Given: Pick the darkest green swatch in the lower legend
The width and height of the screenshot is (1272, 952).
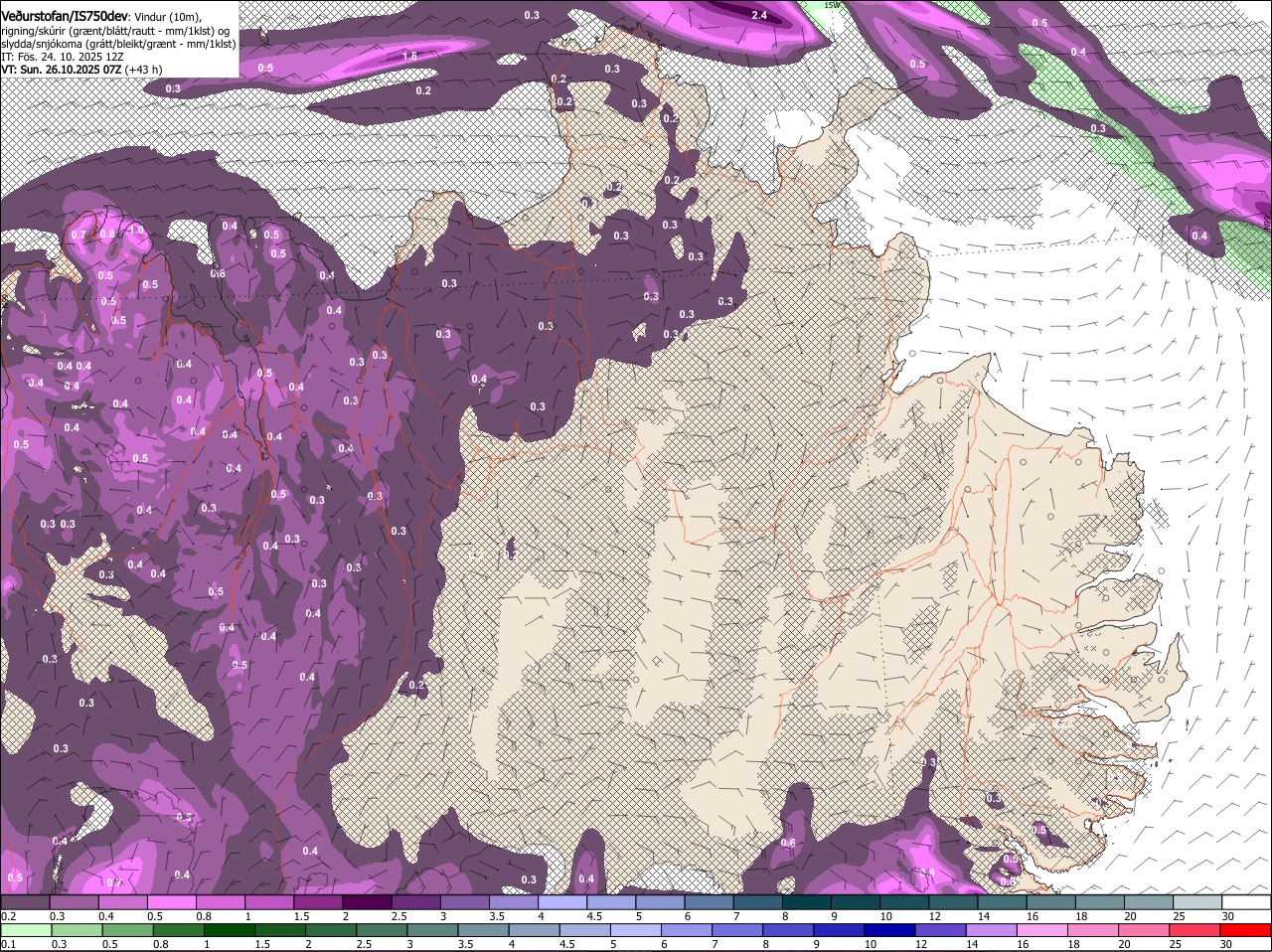Looking at the screenshot, I should (229, 930).
